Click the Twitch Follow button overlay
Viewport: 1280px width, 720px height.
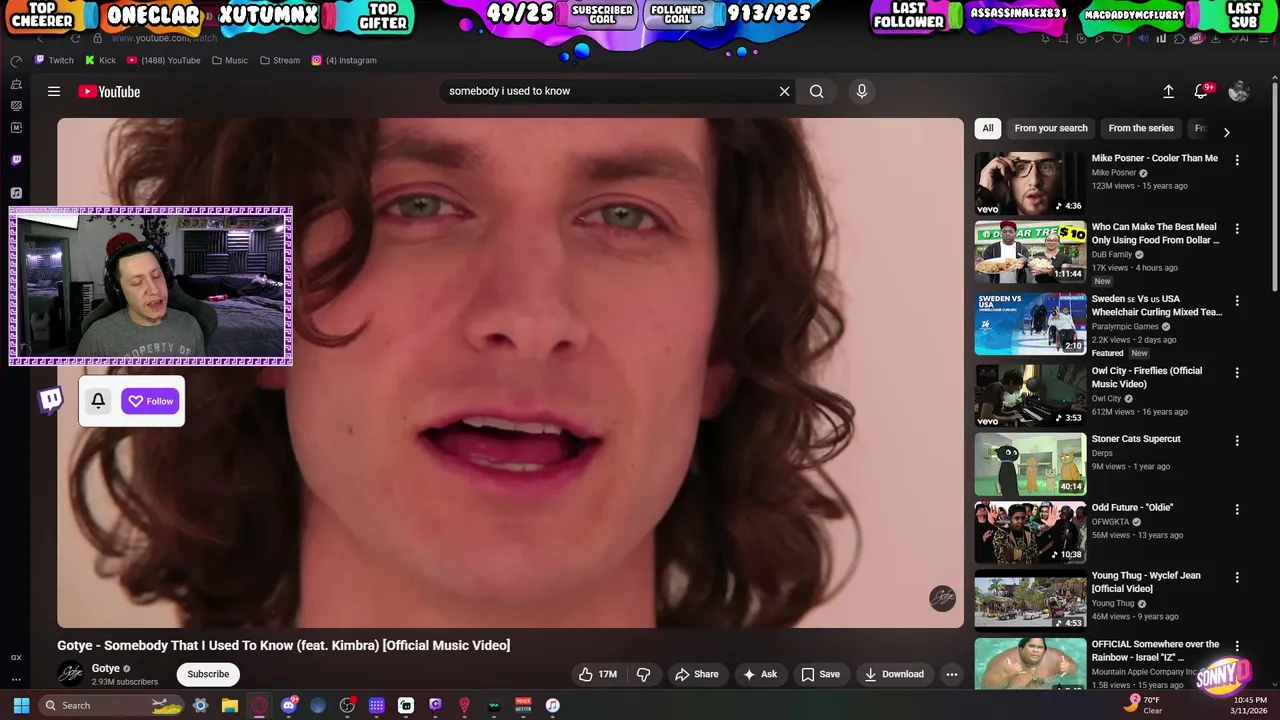pos(151,401)
